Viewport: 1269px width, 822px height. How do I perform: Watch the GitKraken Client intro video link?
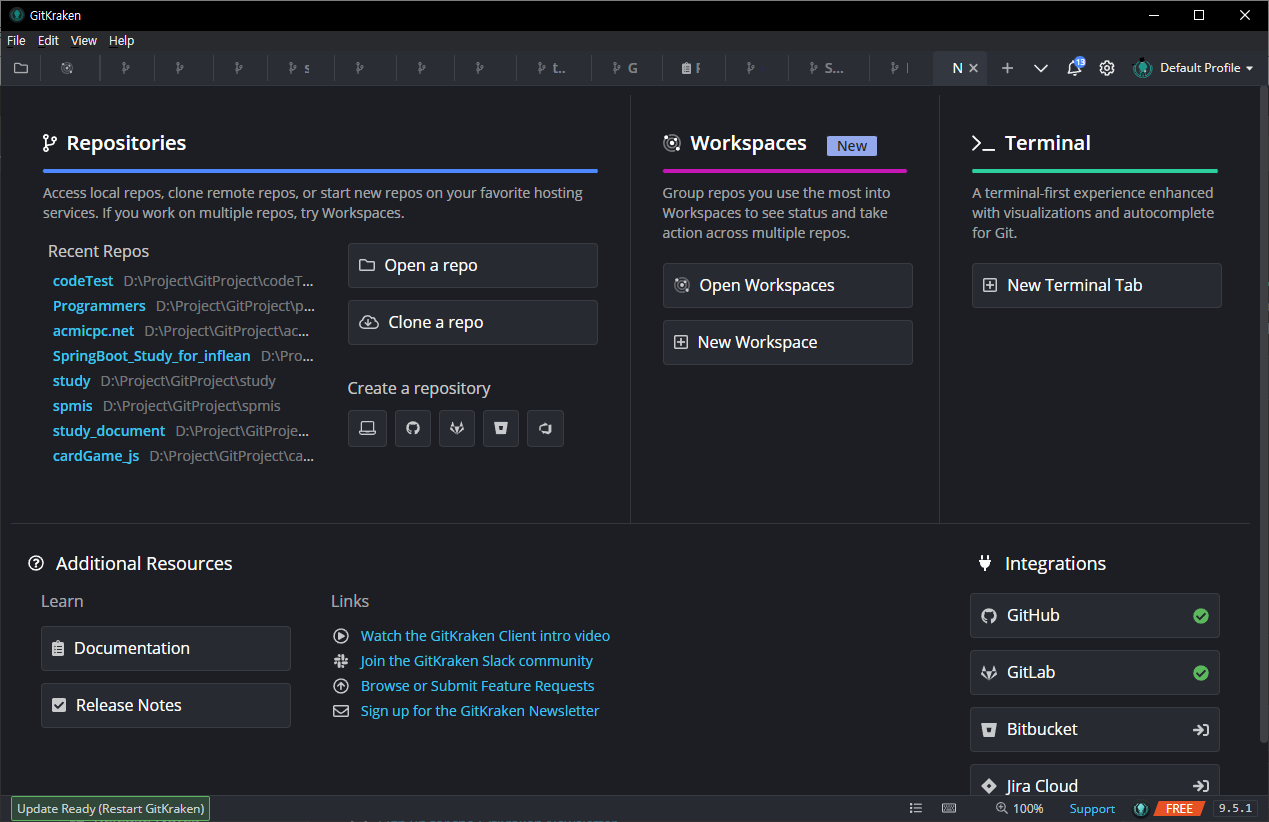point(485,636)
